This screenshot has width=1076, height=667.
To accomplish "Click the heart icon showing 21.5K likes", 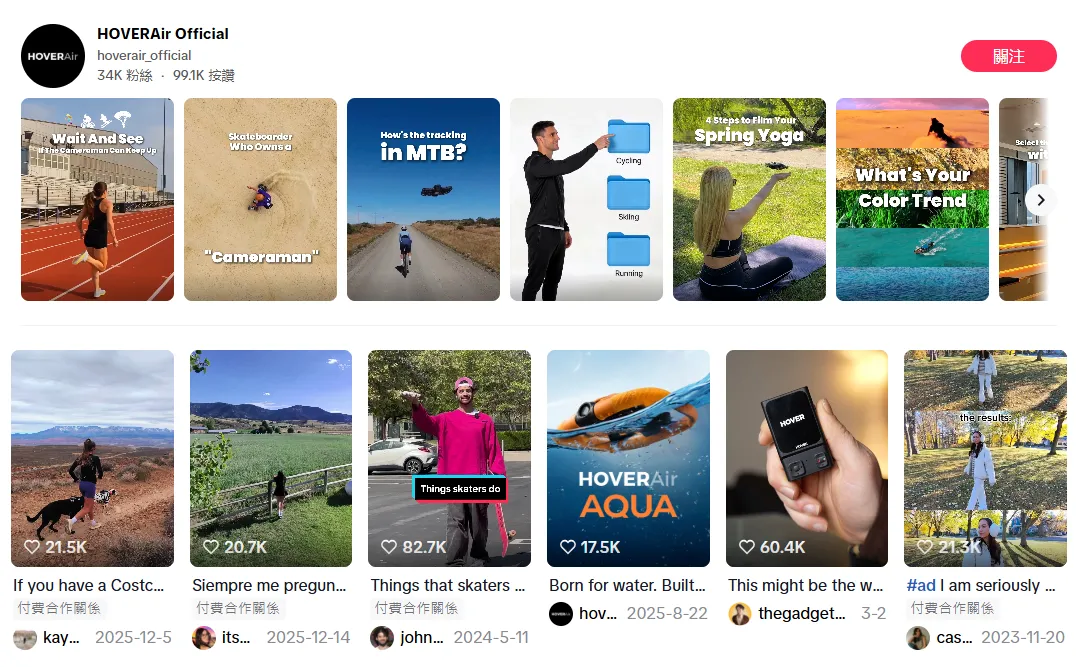I will (32, 547).
